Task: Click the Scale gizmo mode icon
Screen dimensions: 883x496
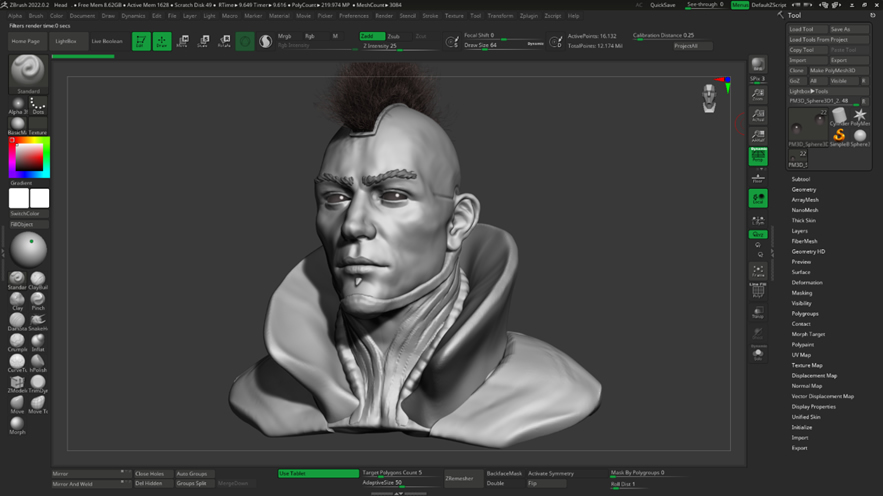Action: tap(203, 41)
